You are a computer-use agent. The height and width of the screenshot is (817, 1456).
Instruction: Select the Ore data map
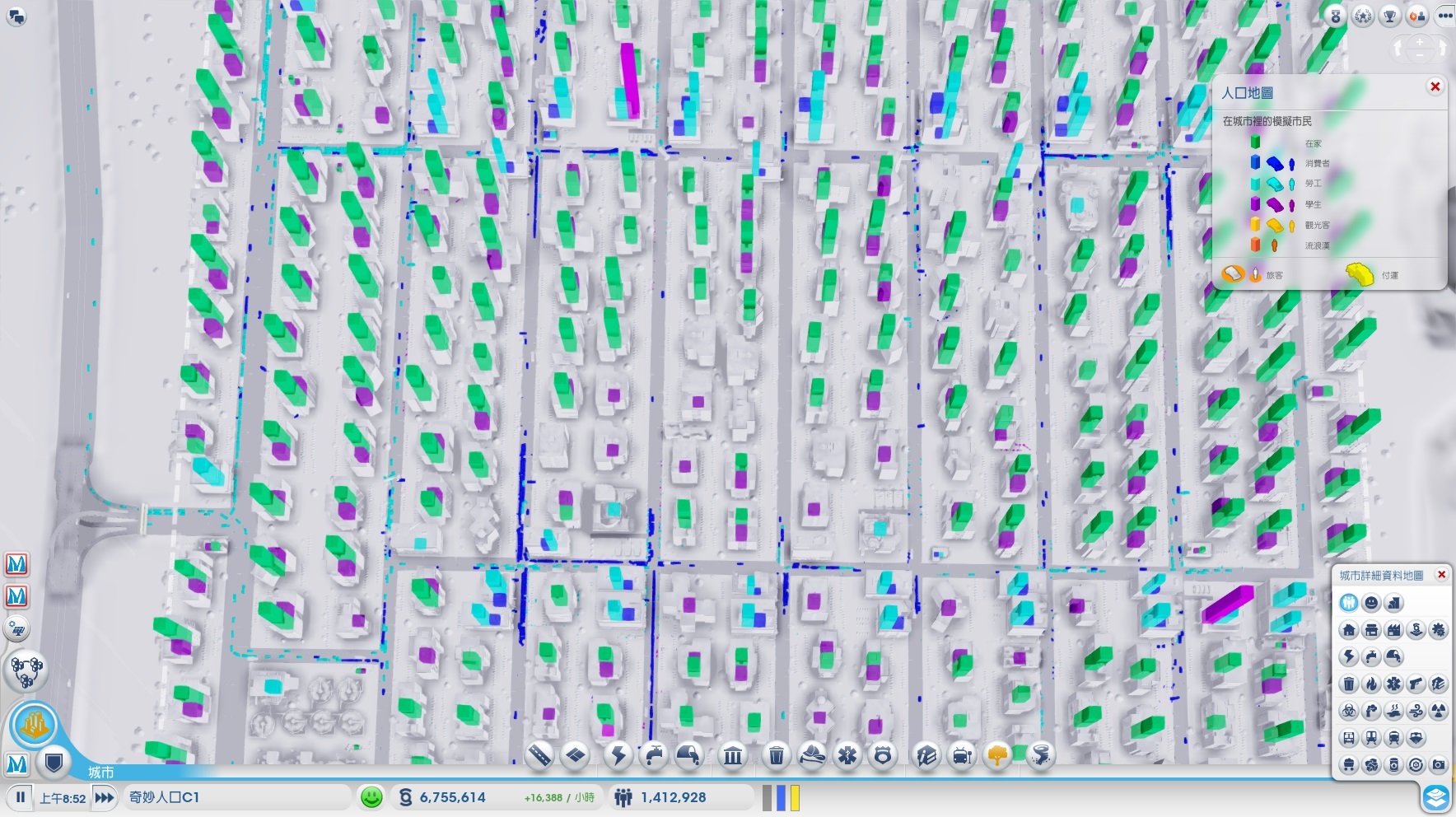point(1371,765)
